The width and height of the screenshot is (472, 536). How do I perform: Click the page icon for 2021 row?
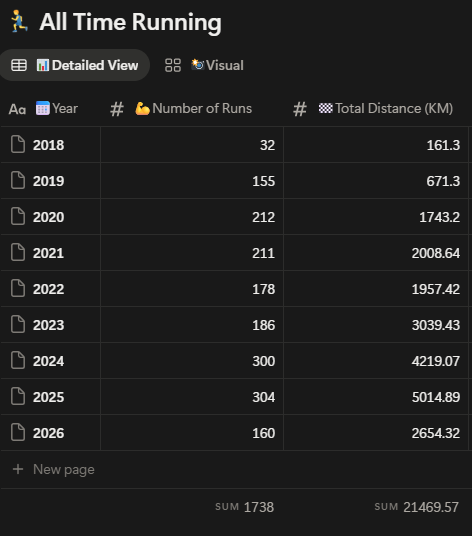[x=18, y=252]
